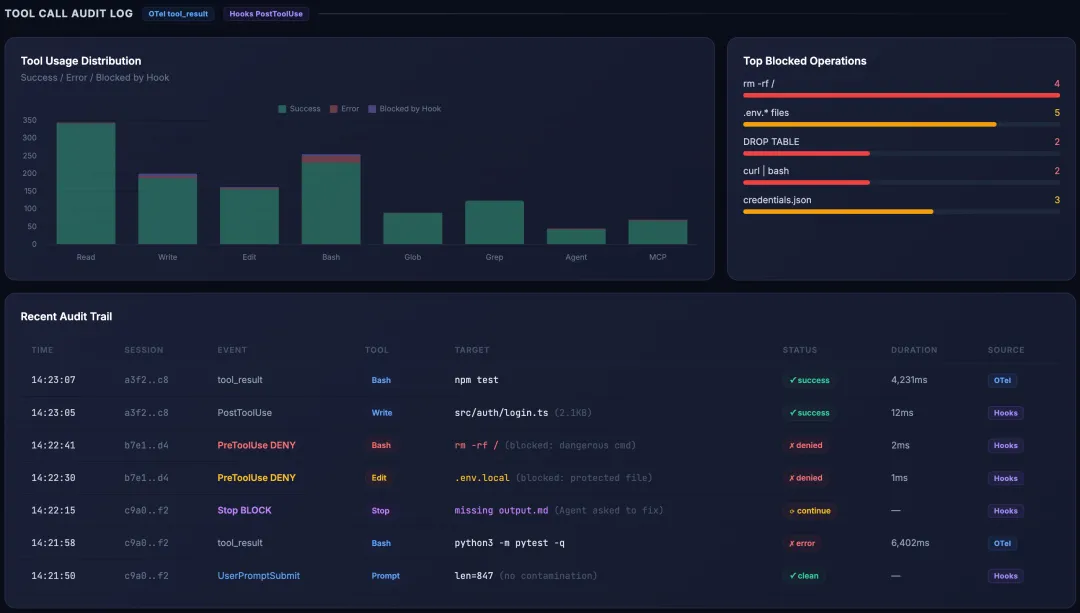
Task: Click the DROP TABLE progress bar
Action: pos(901,154)
